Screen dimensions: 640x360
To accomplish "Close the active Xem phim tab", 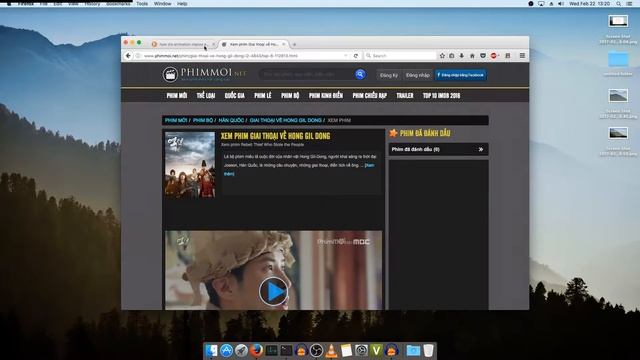I will 284,44.
